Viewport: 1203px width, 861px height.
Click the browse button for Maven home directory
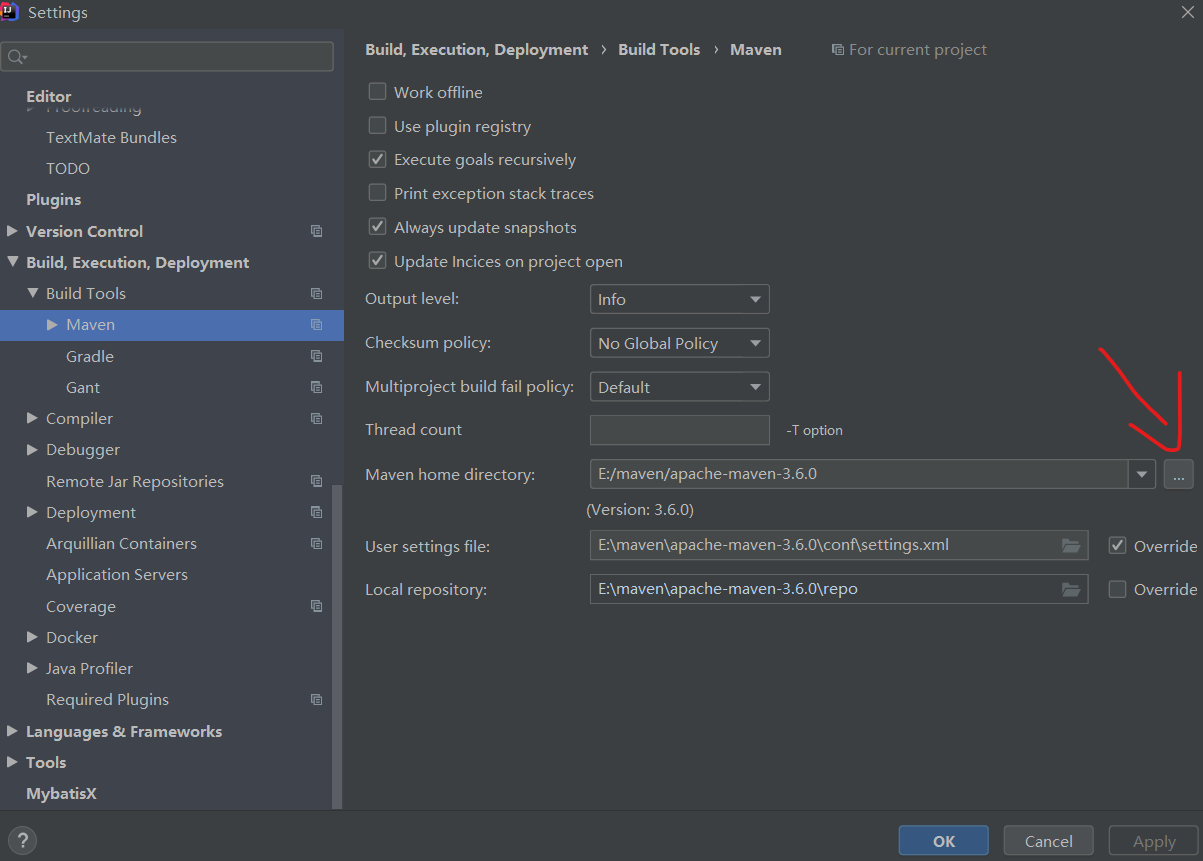1178,474
